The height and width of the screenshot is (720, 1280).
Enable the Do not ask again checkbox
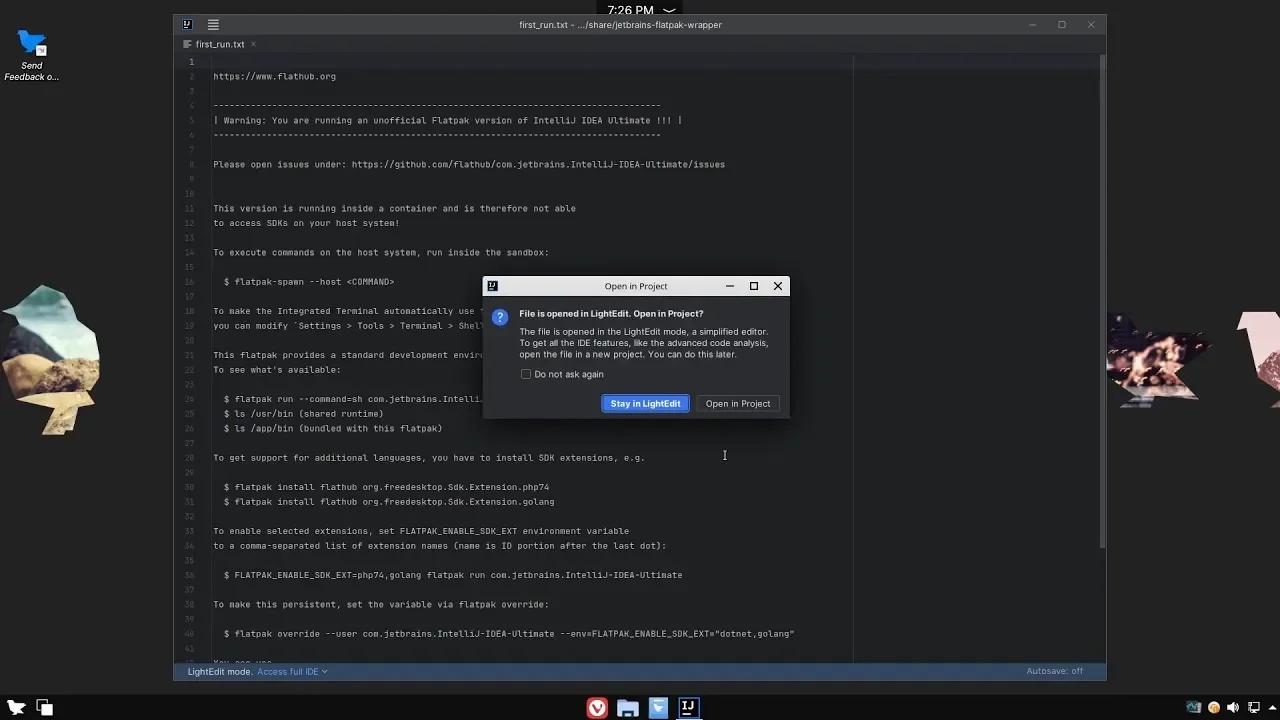pyautogui.click(x=526, y=374)
